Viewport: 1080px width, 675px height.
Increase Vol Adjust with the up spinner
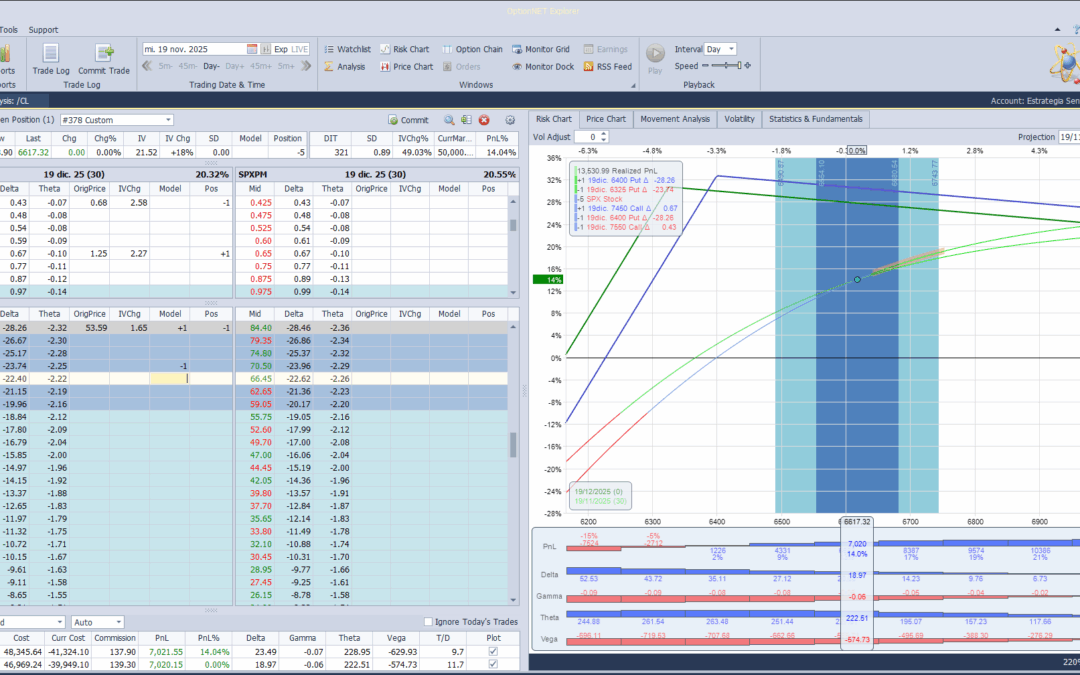click(x=604, y=134)
